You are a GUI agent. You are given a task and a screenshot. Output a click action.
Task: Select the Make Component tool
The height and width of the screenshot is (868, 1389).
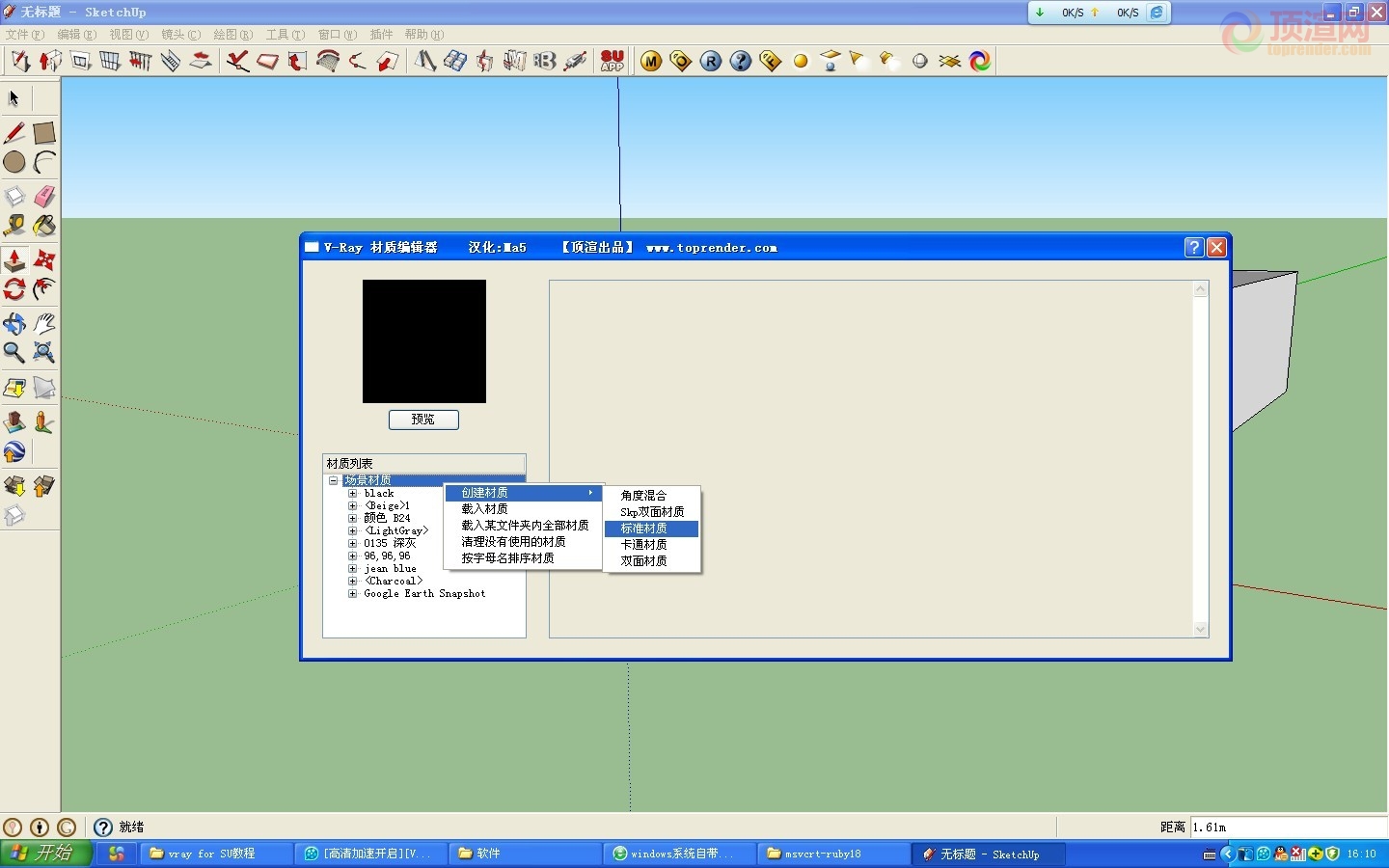point(14,197)
